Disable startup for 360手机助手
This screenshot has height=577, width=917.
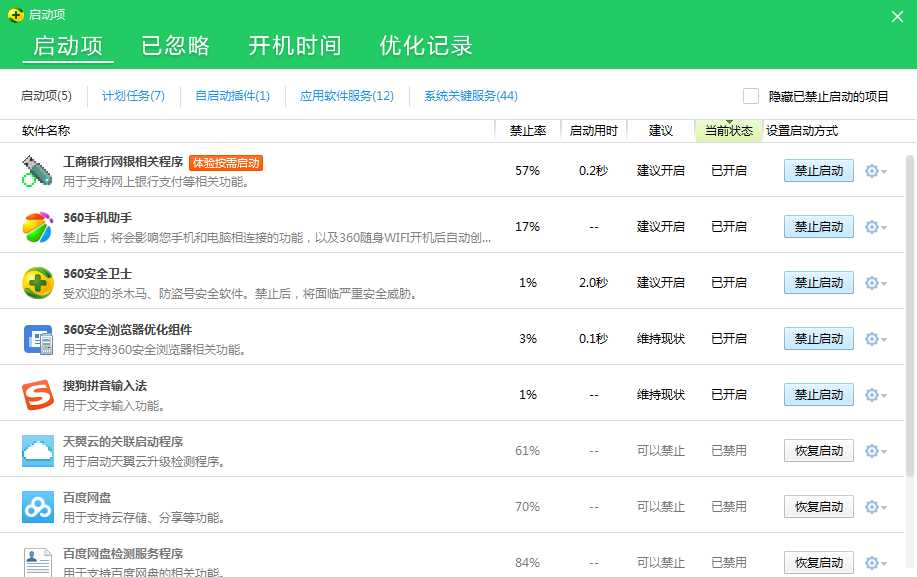(x=818, y=226)
